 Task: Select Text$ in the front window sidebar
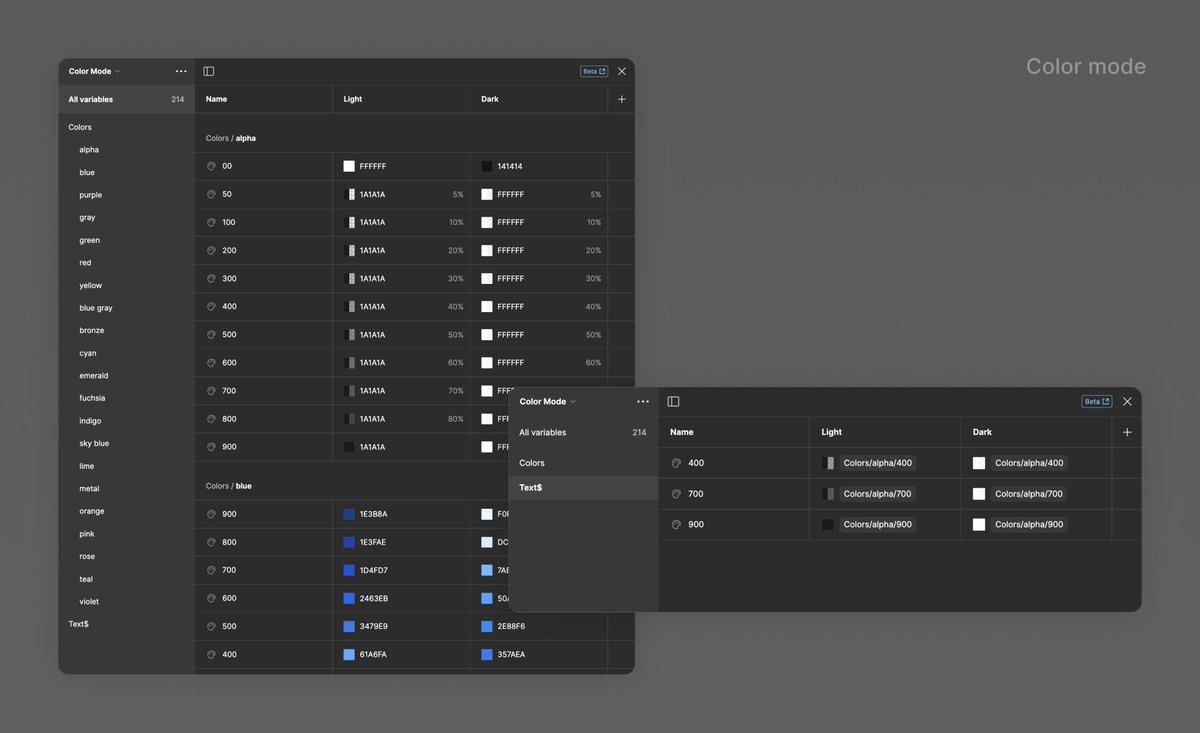pos(583,488)
